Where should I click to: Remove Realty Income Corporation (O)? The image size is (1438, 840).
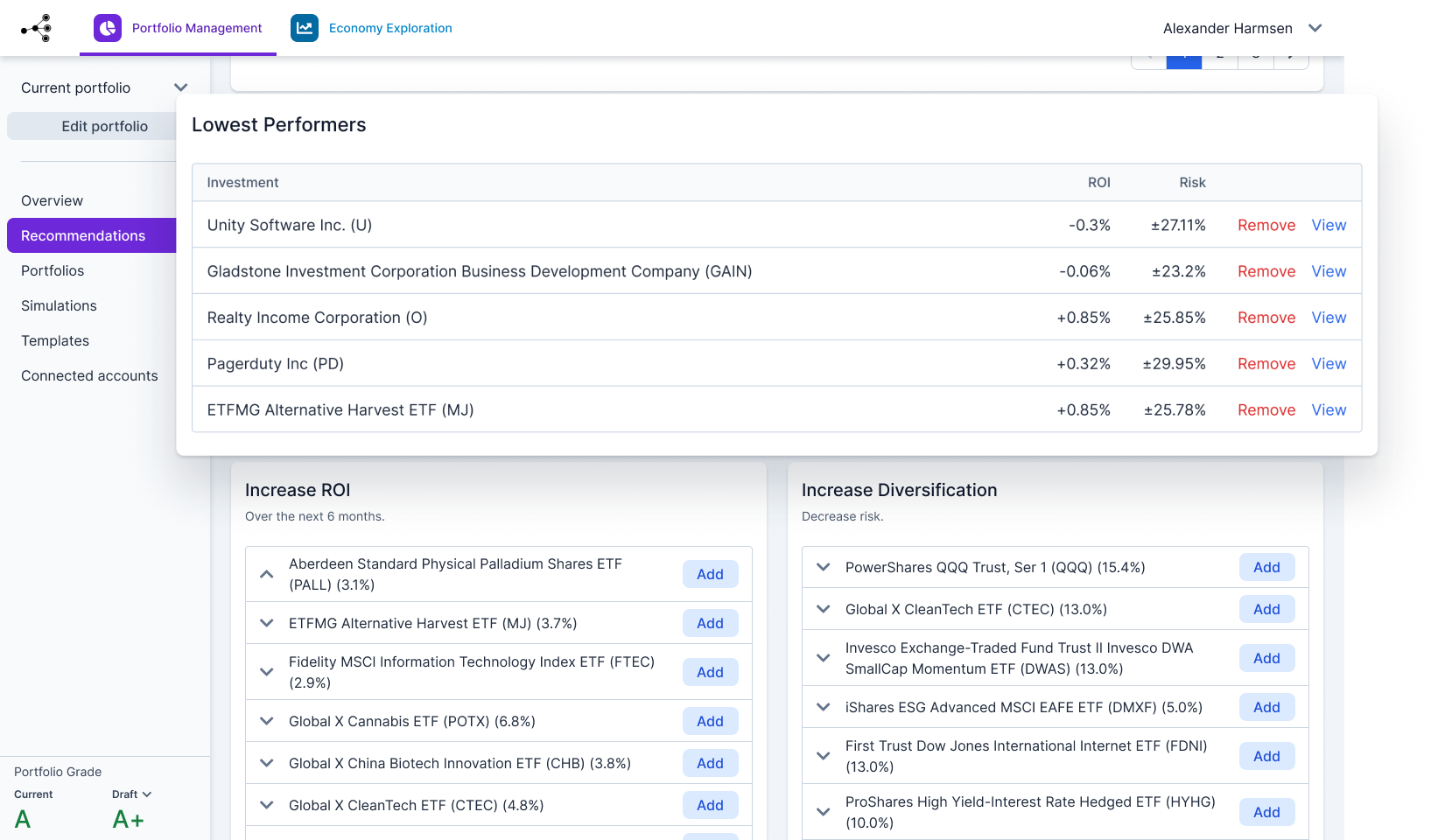pyautogui.click(x=1266, y=318)
